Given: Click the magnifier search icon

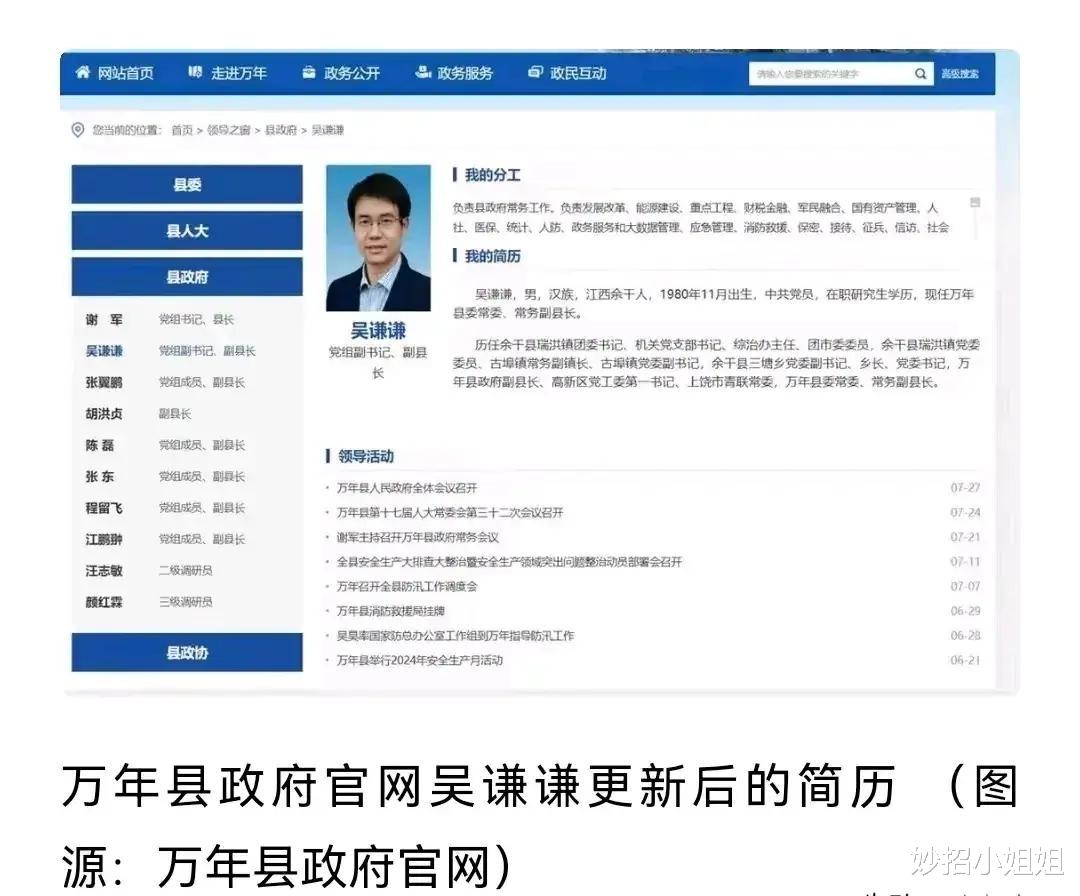Looking at the screenshot, I should (920, 74).
